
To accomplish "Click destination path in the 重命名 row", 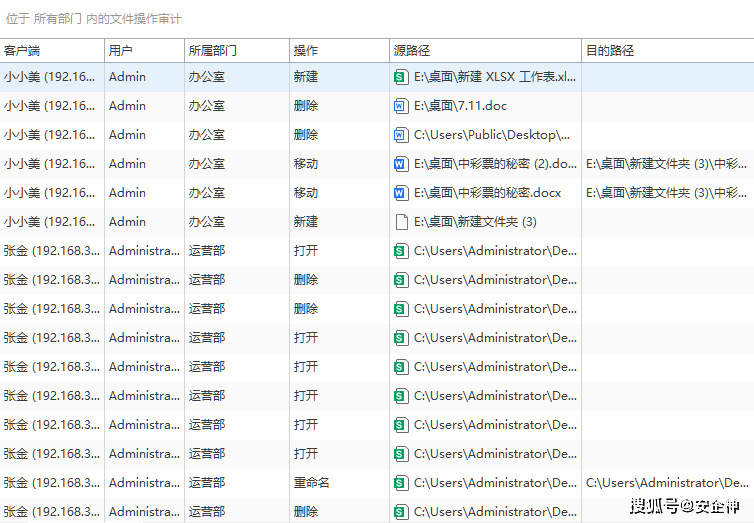I will 667,482.
